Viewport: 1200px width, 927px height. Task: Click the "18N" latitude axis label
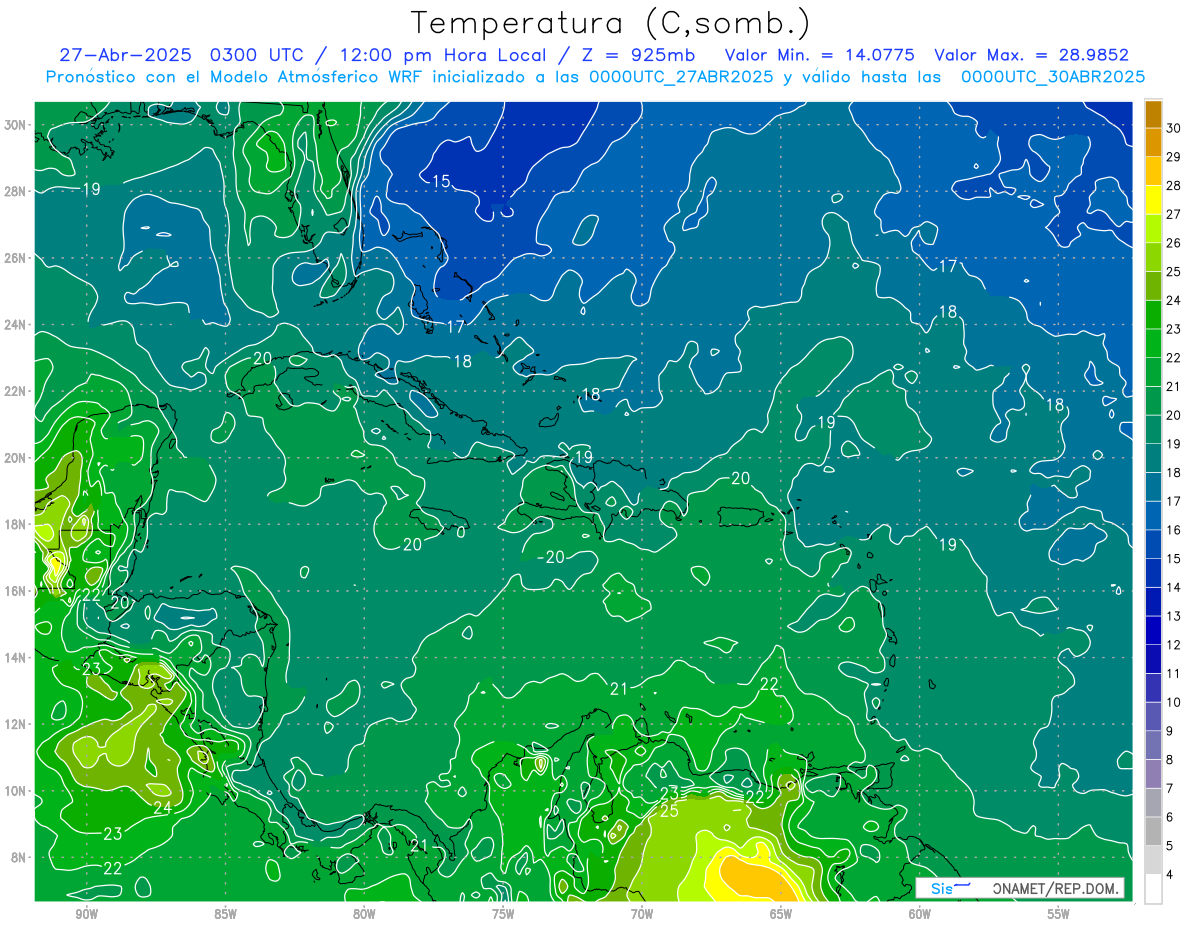[17, 524]
